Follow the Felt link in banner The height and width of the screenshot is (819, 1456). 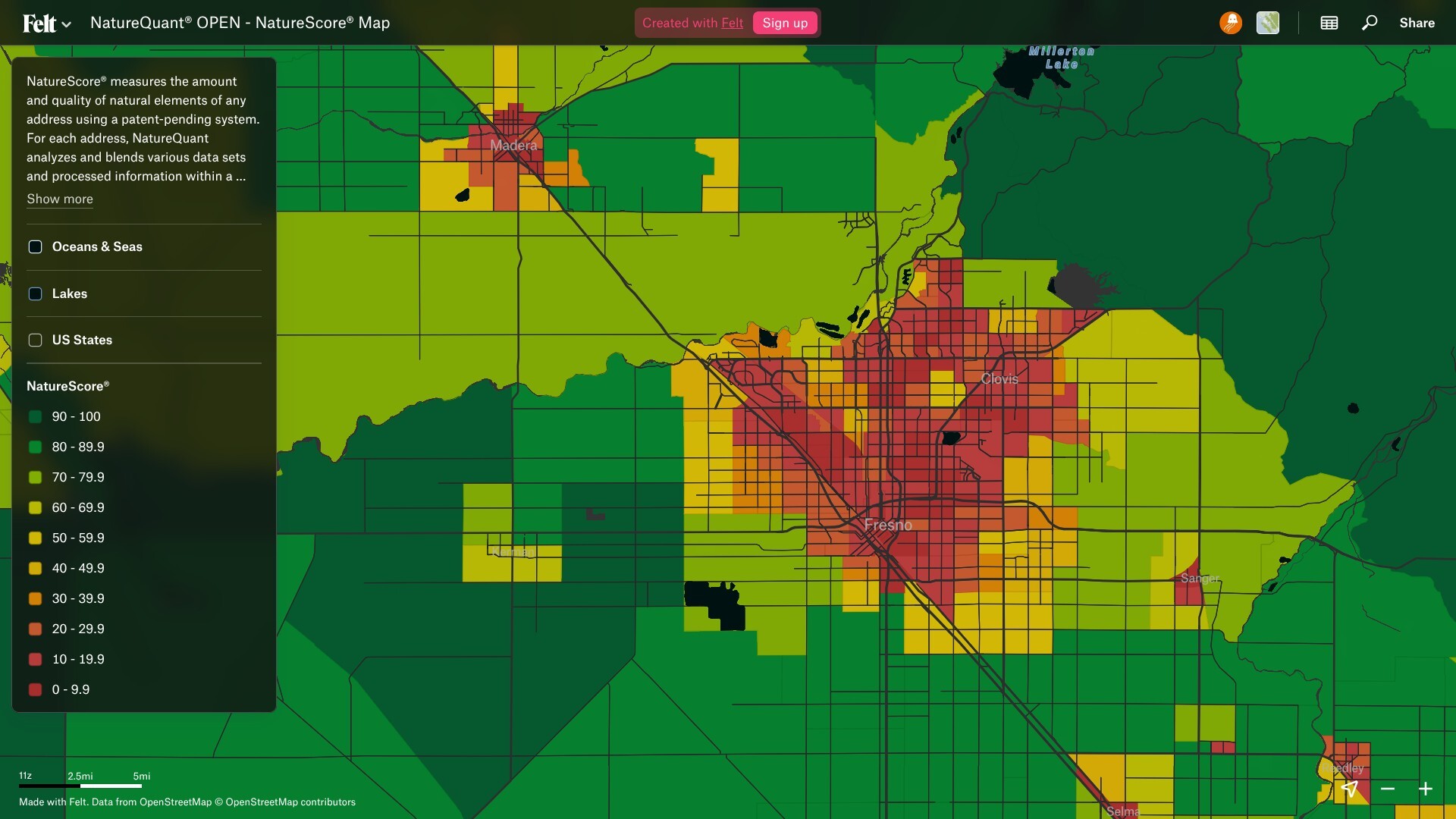732,23
